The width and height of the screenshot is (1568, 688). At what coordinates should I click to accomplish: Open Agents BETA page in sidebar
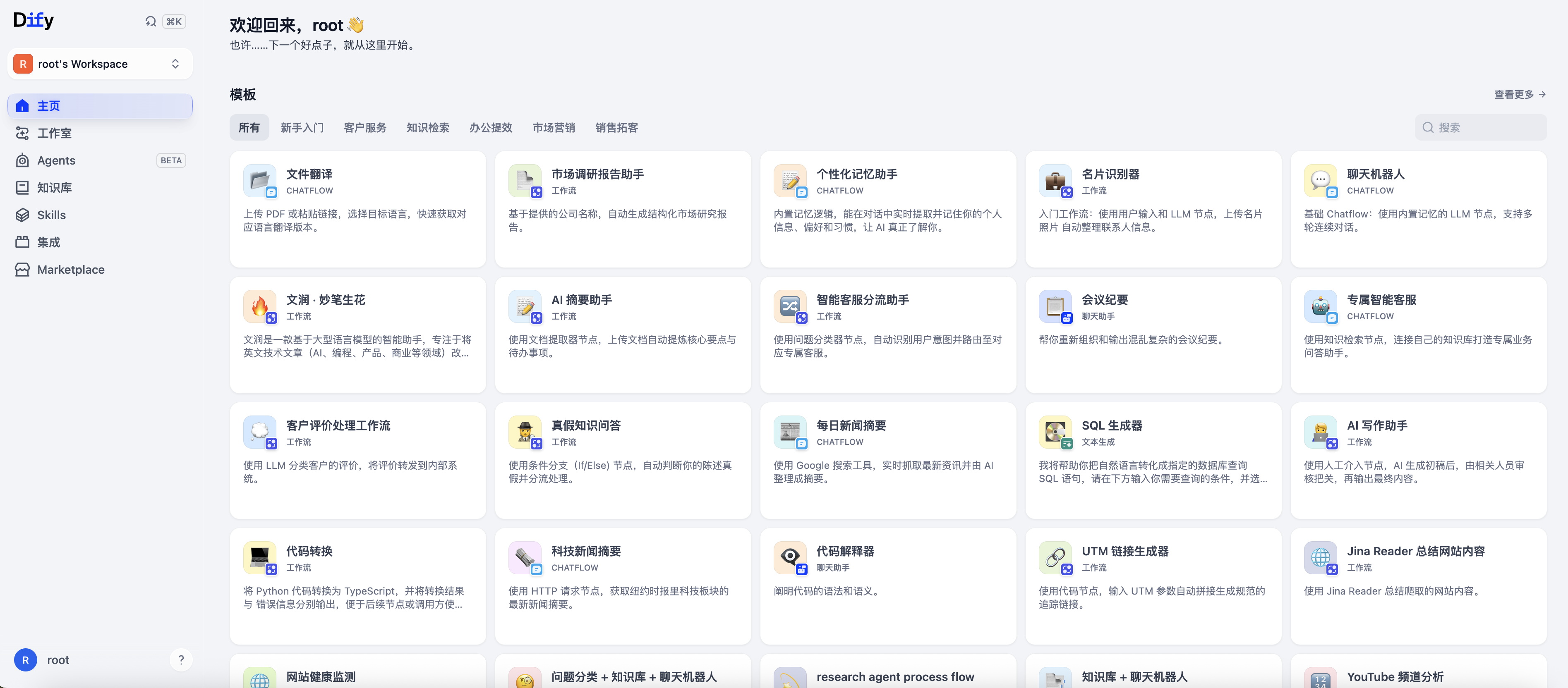(100, 160)
